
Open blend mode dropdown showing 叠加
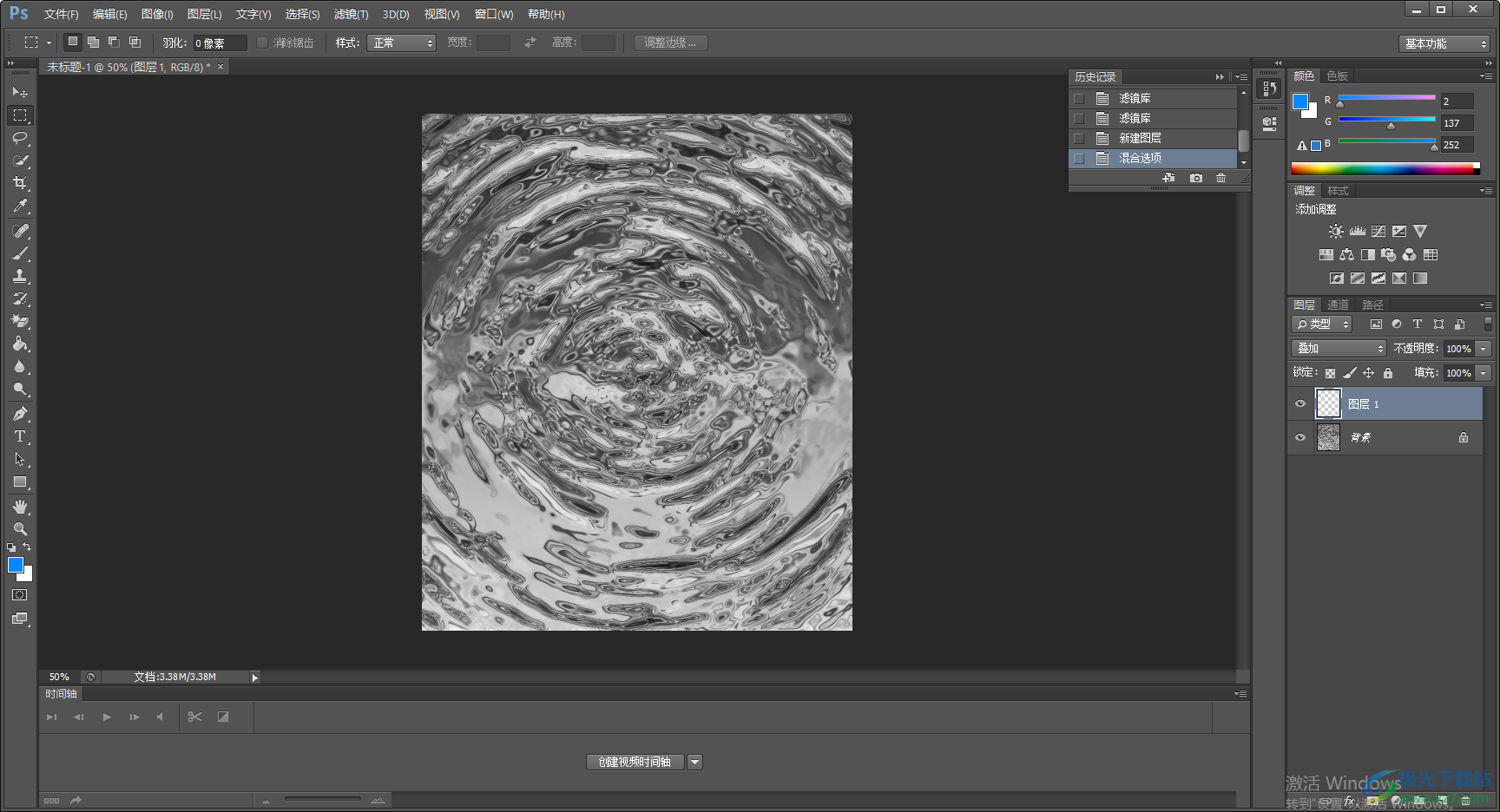pyautogui.click(x=1339, y=348)
